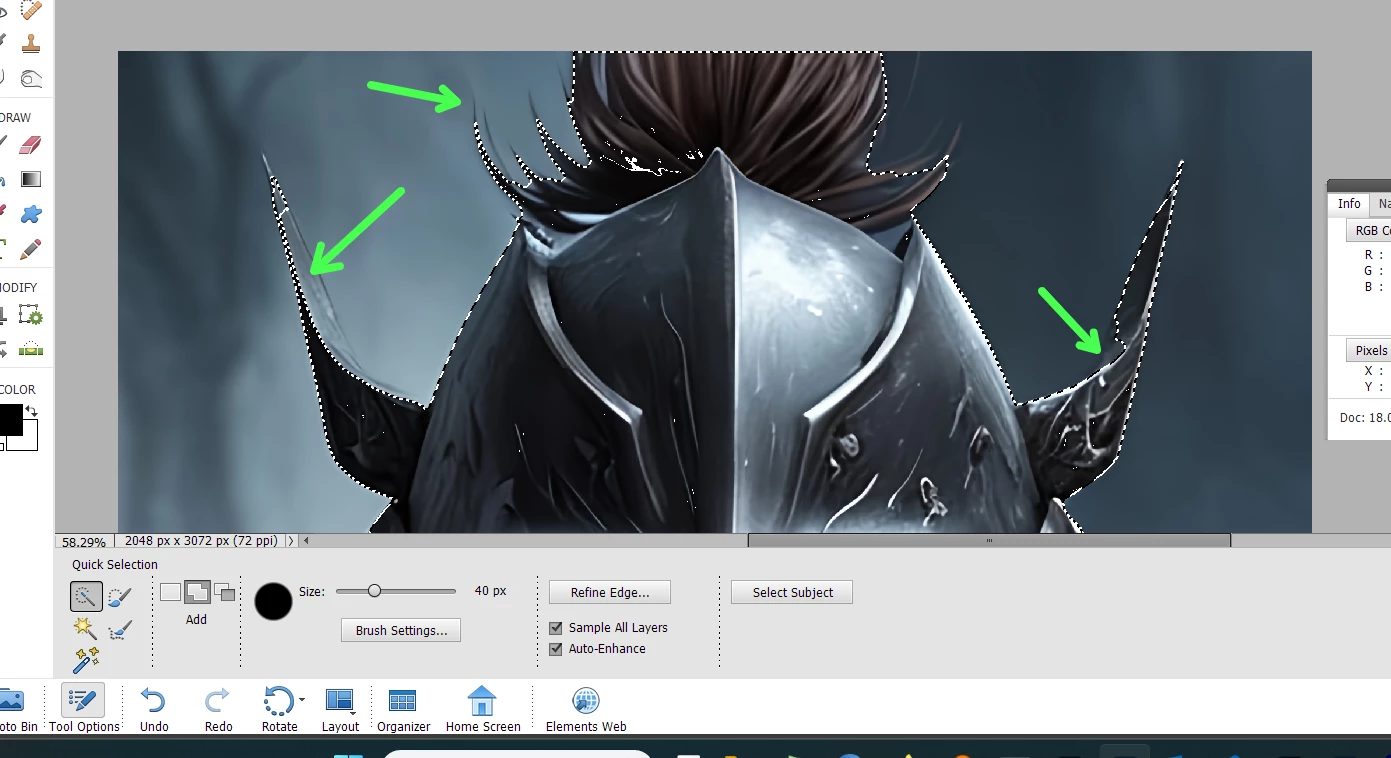The image size is (1391, 758).
Task: Choose the Selection Brush tool option
Action: point(119,597)
